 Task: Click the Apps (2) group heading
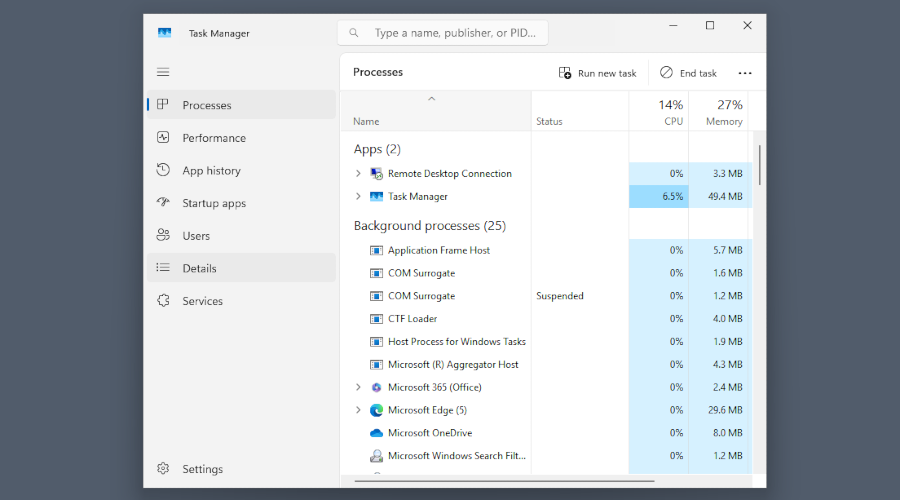[x=377, y=149]
